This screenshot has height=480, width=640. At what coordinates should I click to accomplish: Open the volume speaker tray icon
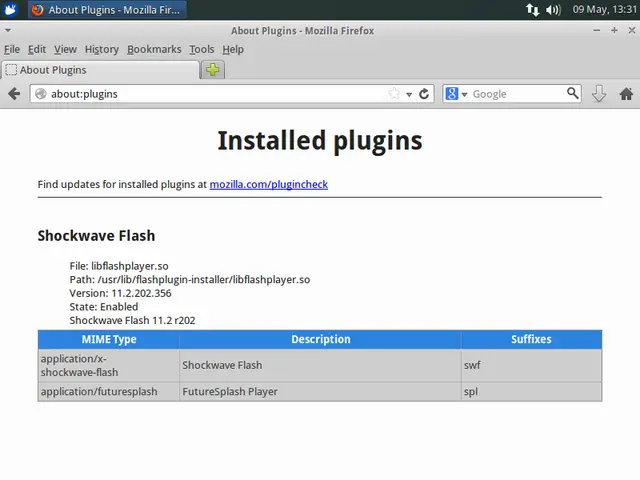553,9
